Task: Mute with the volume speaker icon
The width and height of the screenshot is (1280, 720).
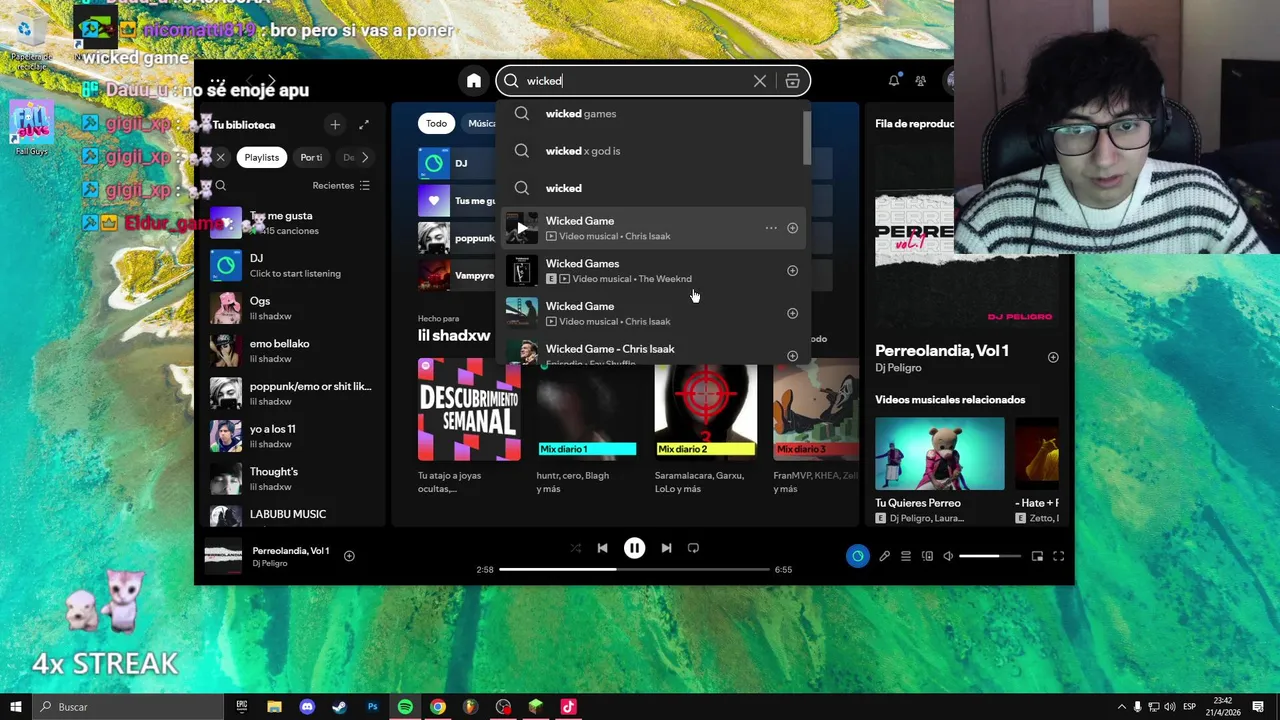Action: point(948,556)
